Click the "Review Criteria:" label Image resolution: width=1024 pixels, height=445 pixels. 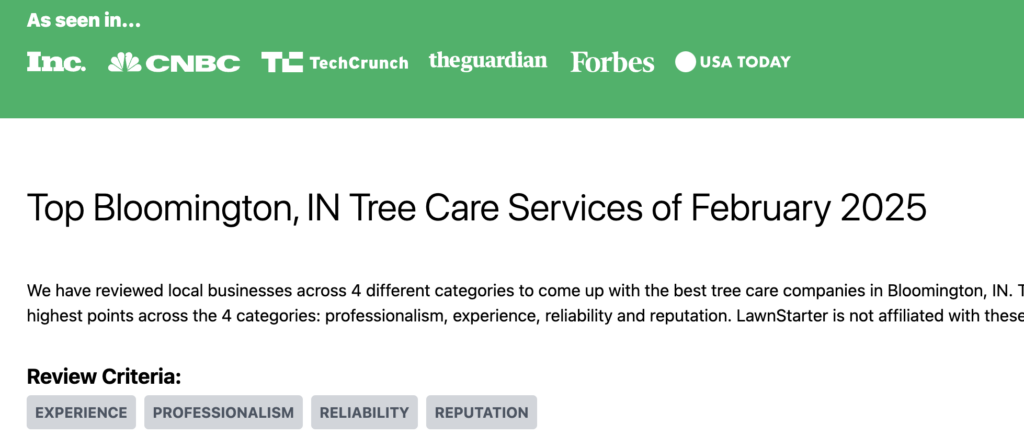[x=104, y=377]
